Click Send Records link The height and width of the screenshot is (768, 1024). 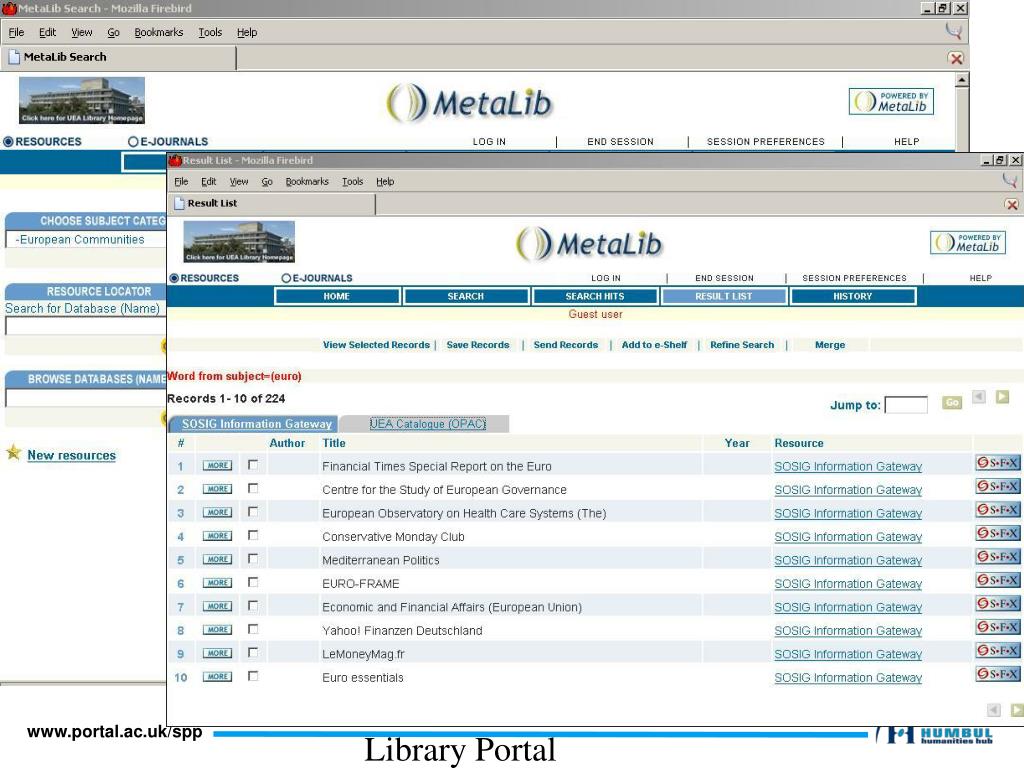[x=566, y=345]
